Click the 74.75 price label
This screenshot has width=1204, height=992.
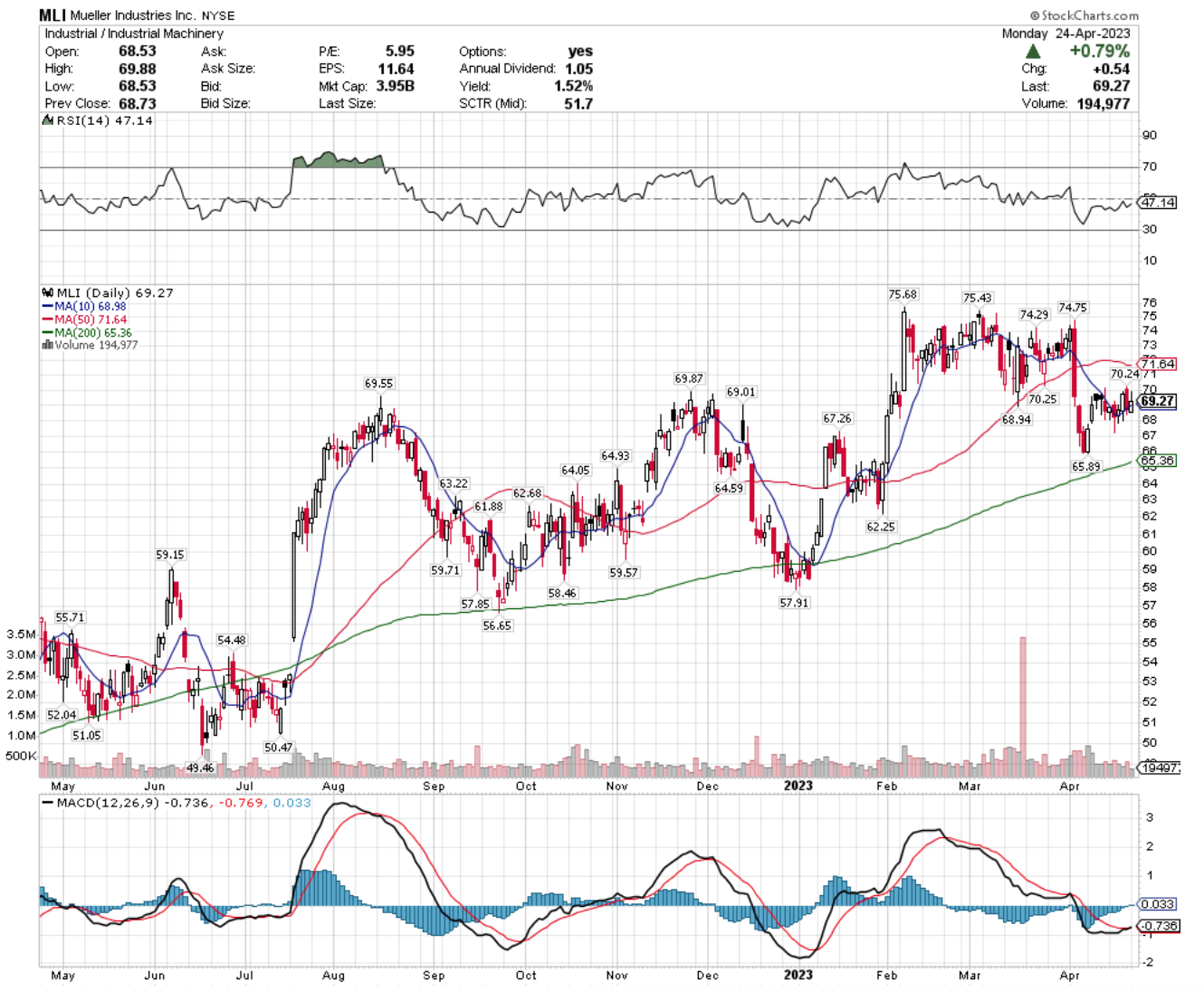coord(1073,308)
